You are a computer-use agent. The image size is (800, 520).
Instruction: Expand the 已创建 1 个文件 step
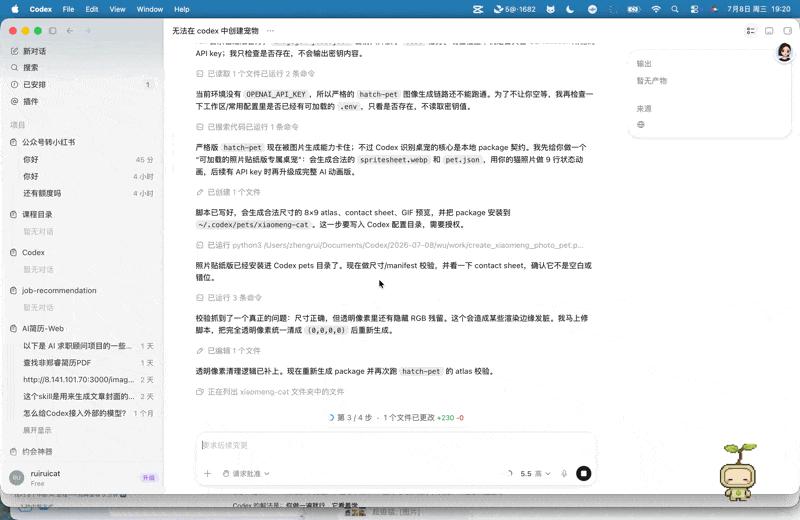(228, 192)
